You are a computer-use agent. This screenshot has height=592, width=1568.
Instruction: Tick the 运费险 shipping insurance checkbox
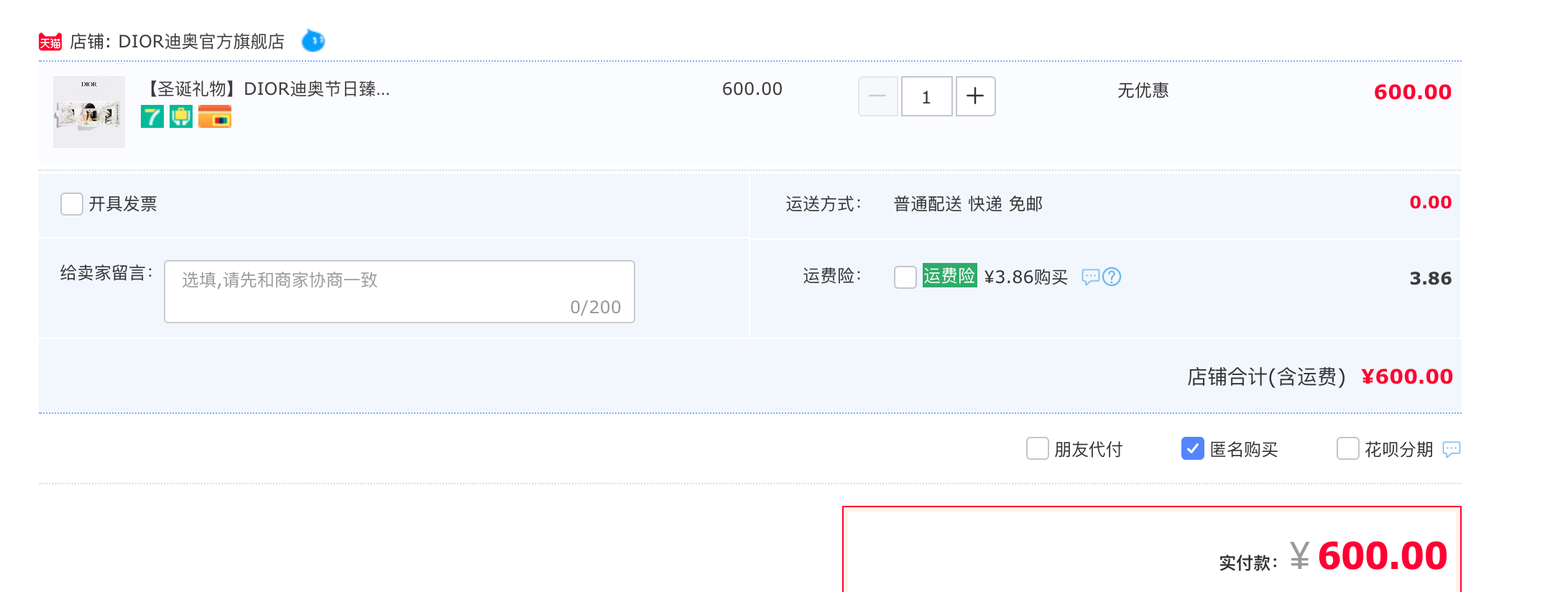pos(905,277)
